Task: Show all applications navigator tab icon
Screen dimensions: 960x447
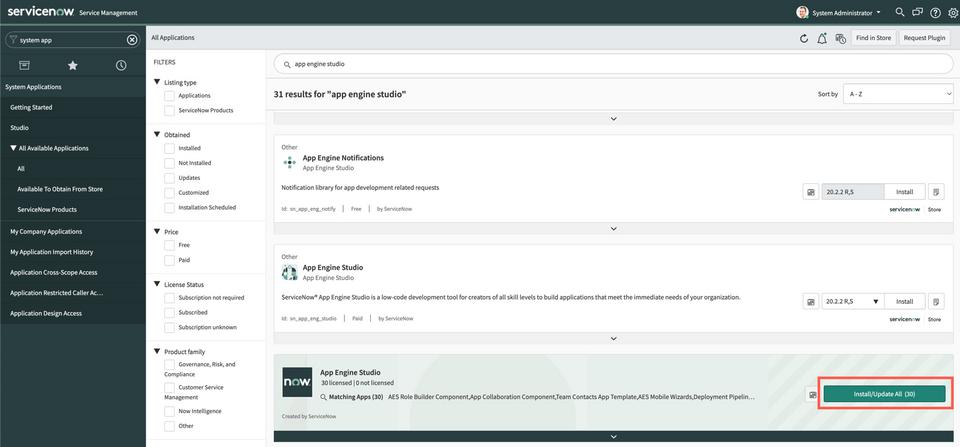Action: click(x=24, y=65)
